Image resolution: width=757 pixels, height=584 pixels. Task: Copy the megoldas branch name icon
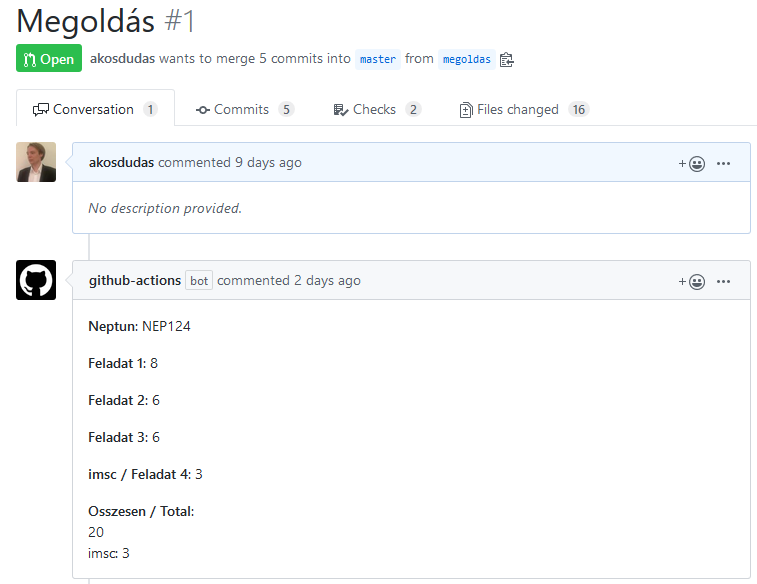[506, 59]
